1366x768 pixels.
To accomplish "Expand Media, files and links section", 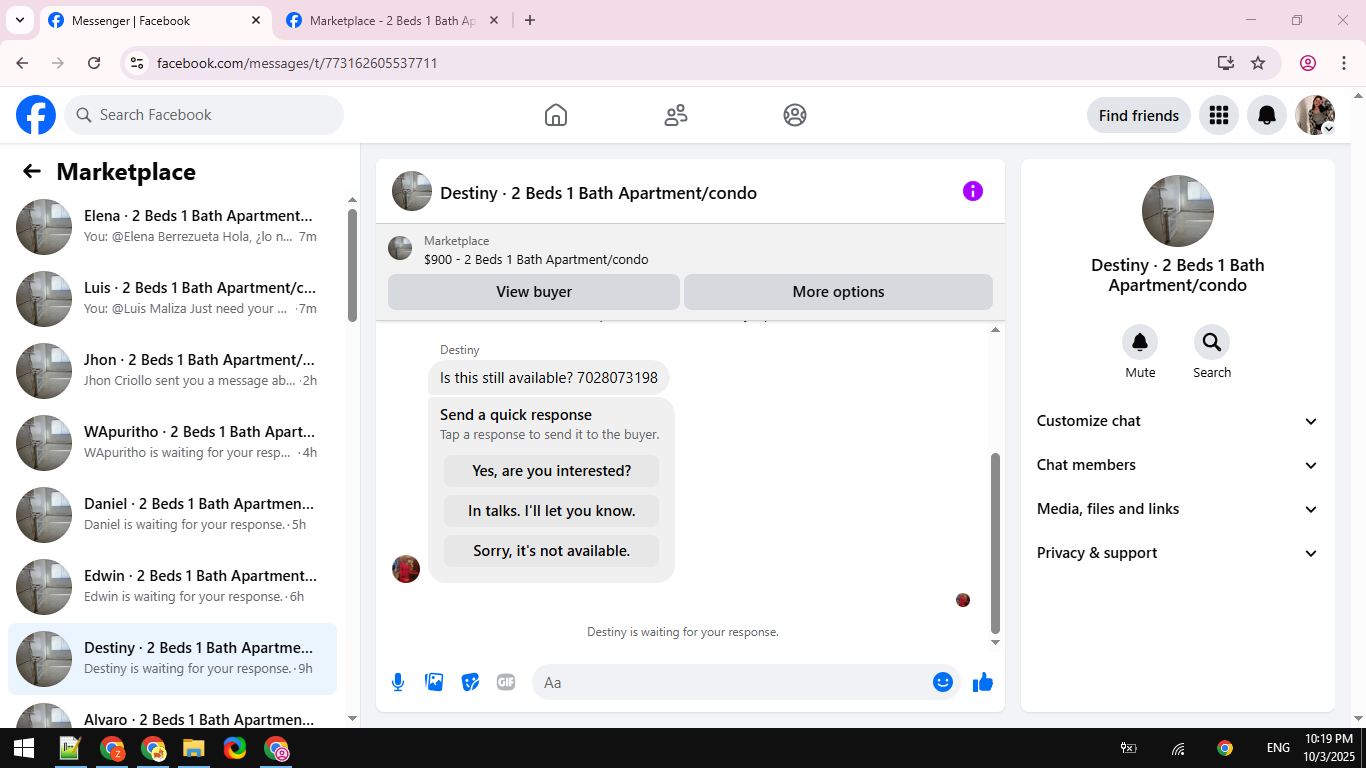I will [1177, 509].
